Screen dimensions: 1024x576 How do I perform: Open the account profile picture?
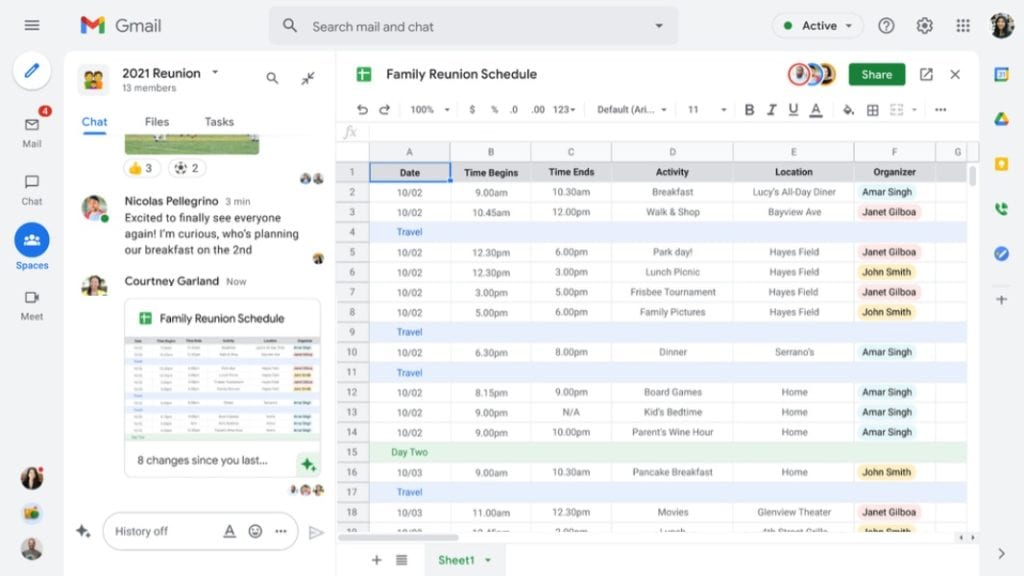[x=1001, y=25]
